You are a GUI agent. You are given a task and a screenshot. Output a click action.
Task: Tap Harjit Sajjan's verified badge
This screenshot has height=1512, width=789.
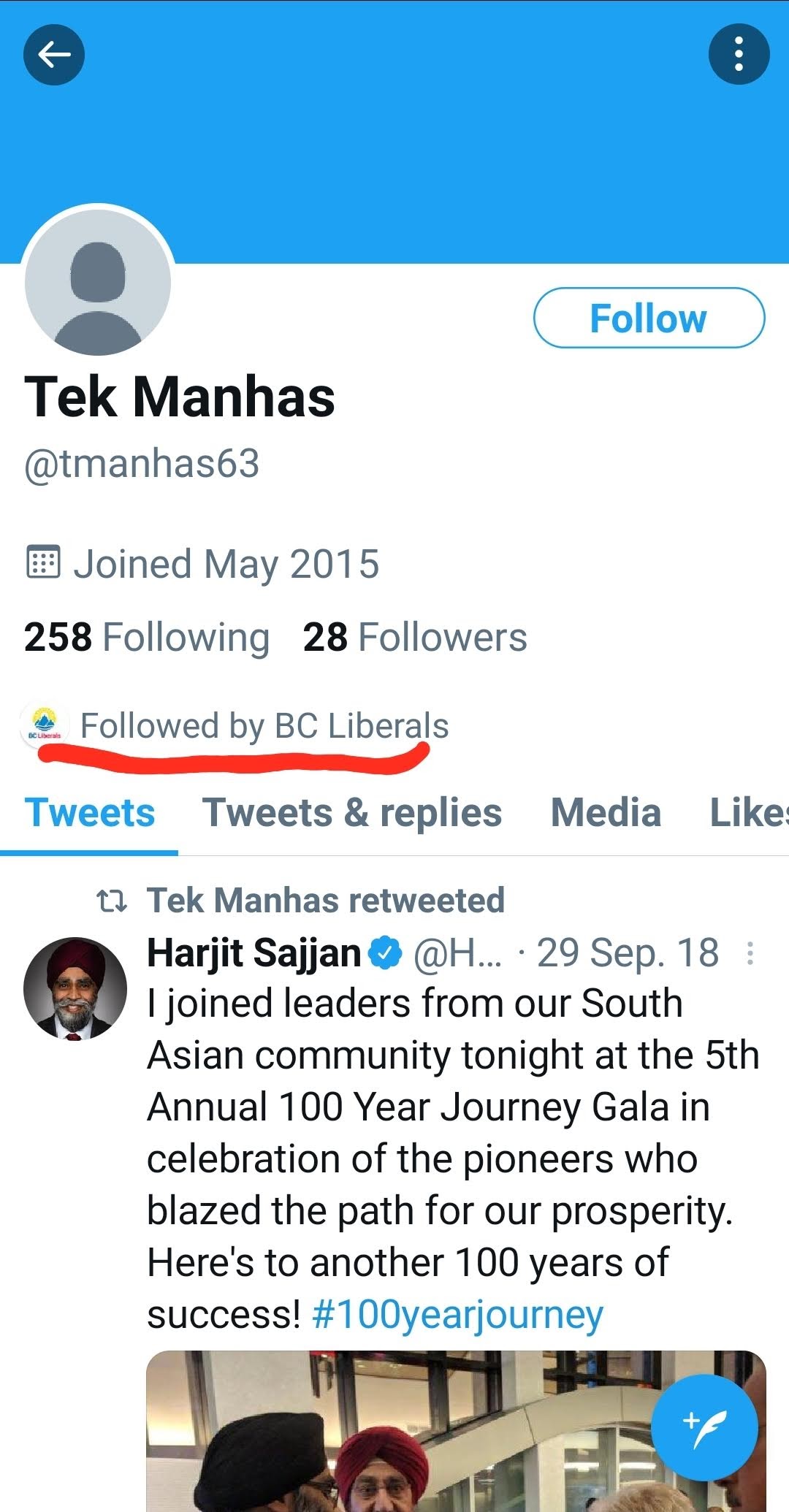(385, 953)
